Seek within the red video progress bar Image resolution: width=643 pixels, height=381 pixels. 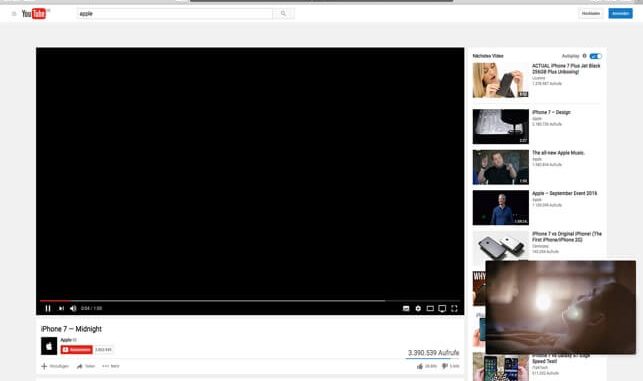coord(249,301)
